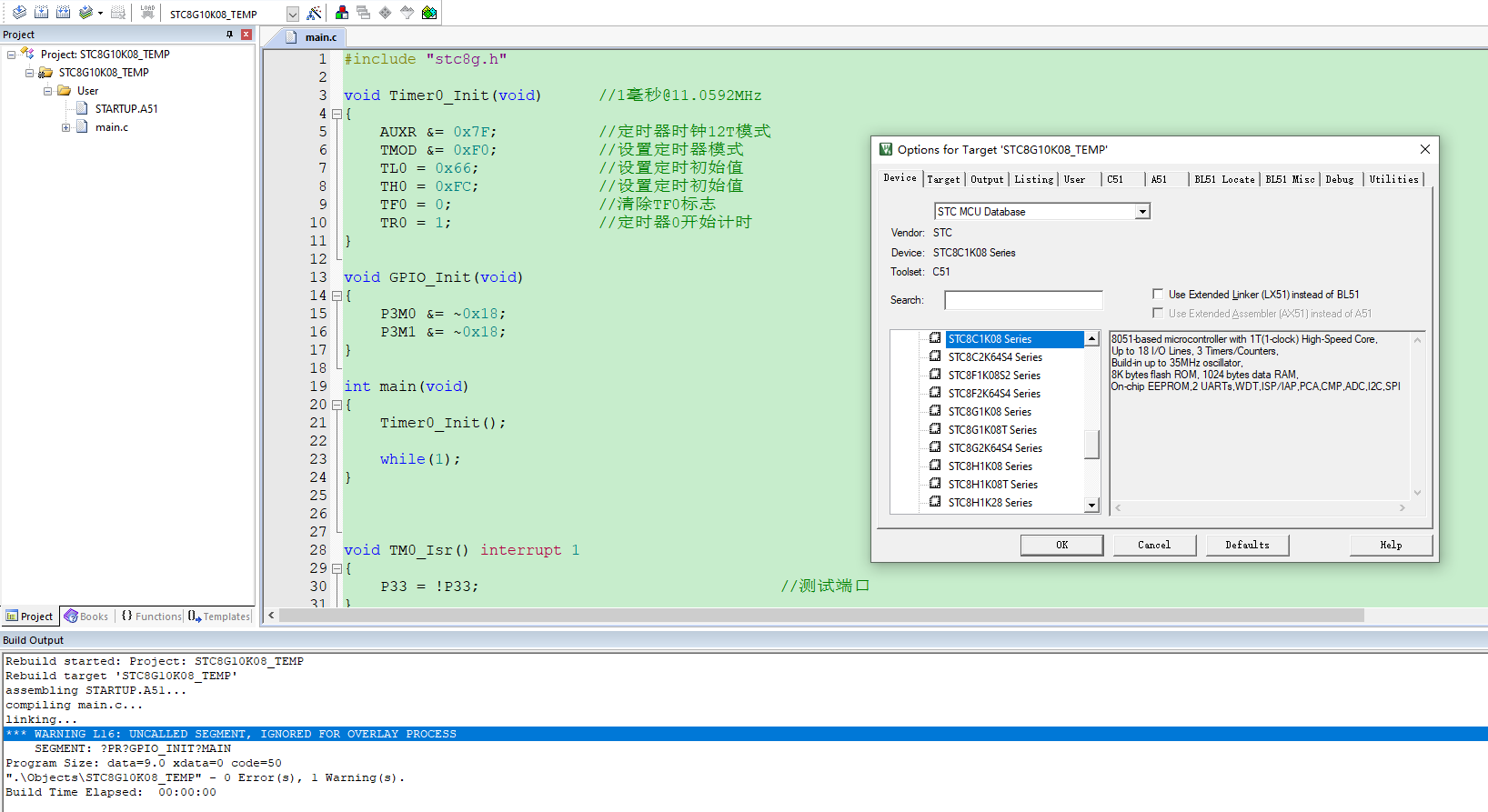The width and height of the screenshot is (1488, 812).
Task: Click the Batch Build toolbar icon
Action: click(85, 13)
